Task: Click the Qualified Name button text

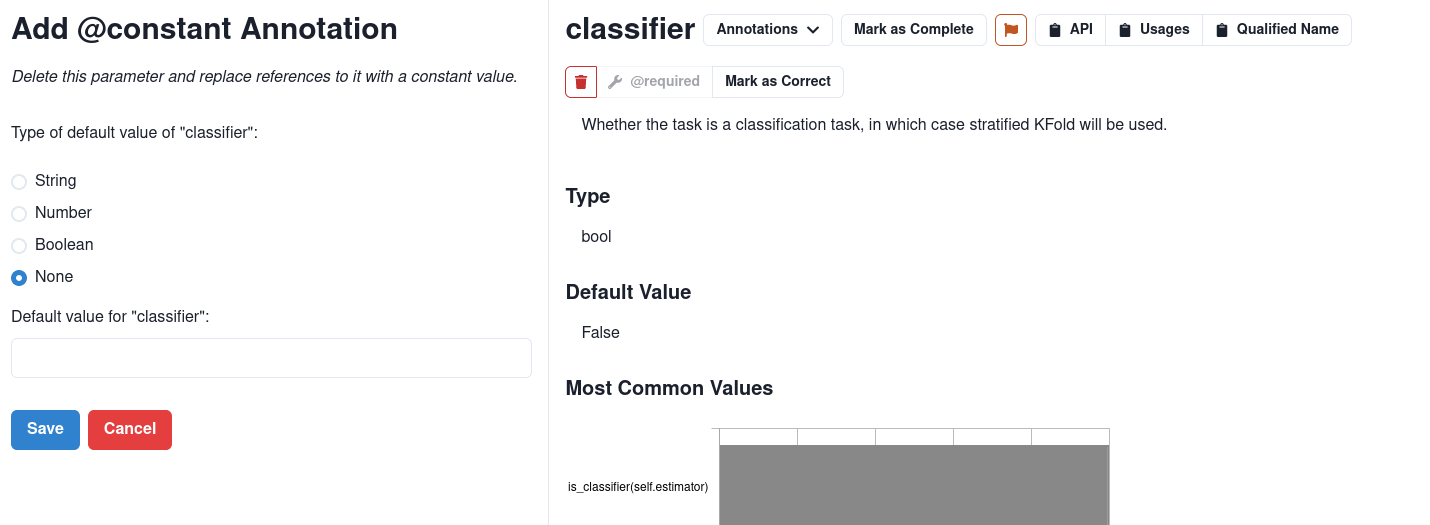Action: tap(1288, 30)
